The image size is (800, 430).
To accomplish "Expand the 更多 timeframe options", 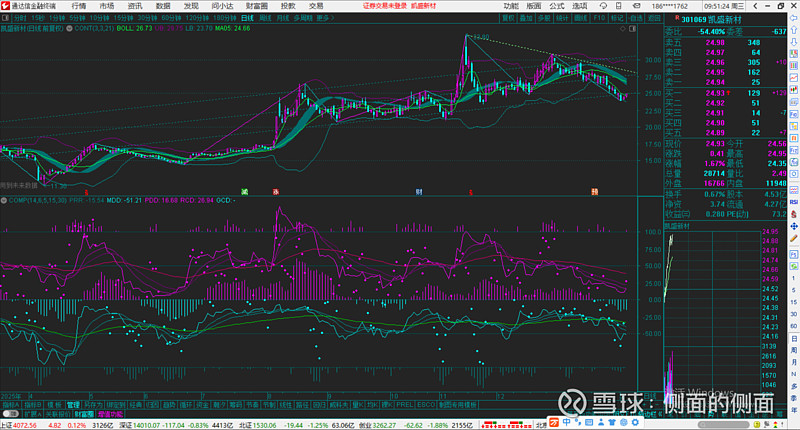I will [326, 18].
